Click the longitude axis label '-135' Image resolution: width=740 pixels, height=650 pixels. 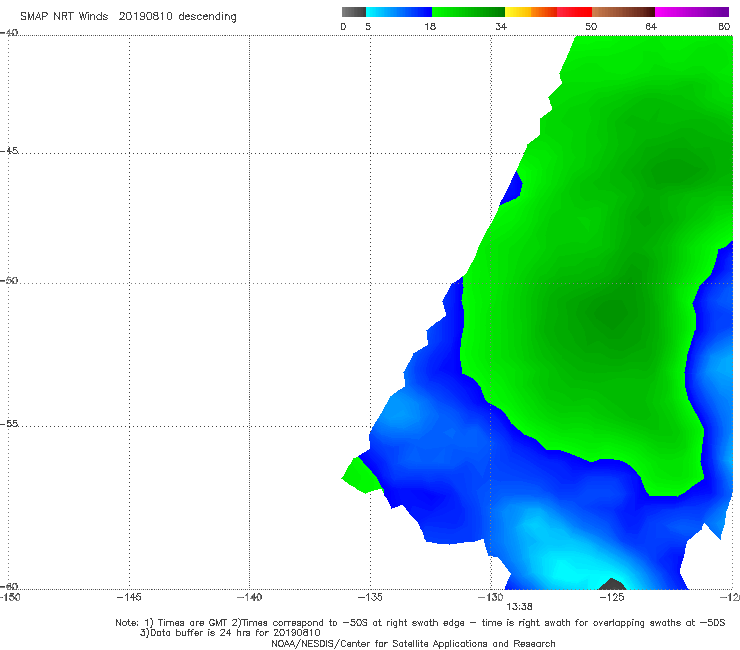(370, 597)
